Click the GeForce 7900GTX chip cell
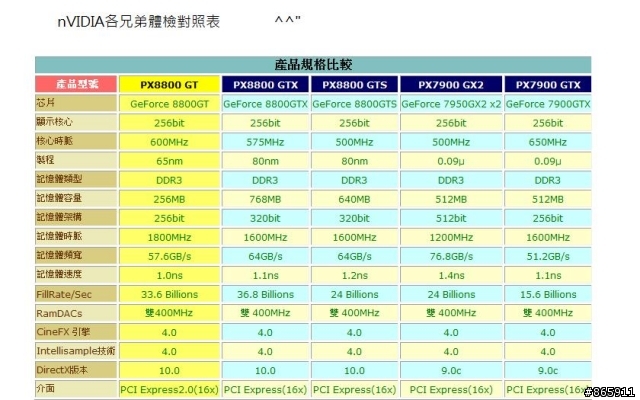Image resolution: width=640 pixels, height=400 pixels. 548,104
